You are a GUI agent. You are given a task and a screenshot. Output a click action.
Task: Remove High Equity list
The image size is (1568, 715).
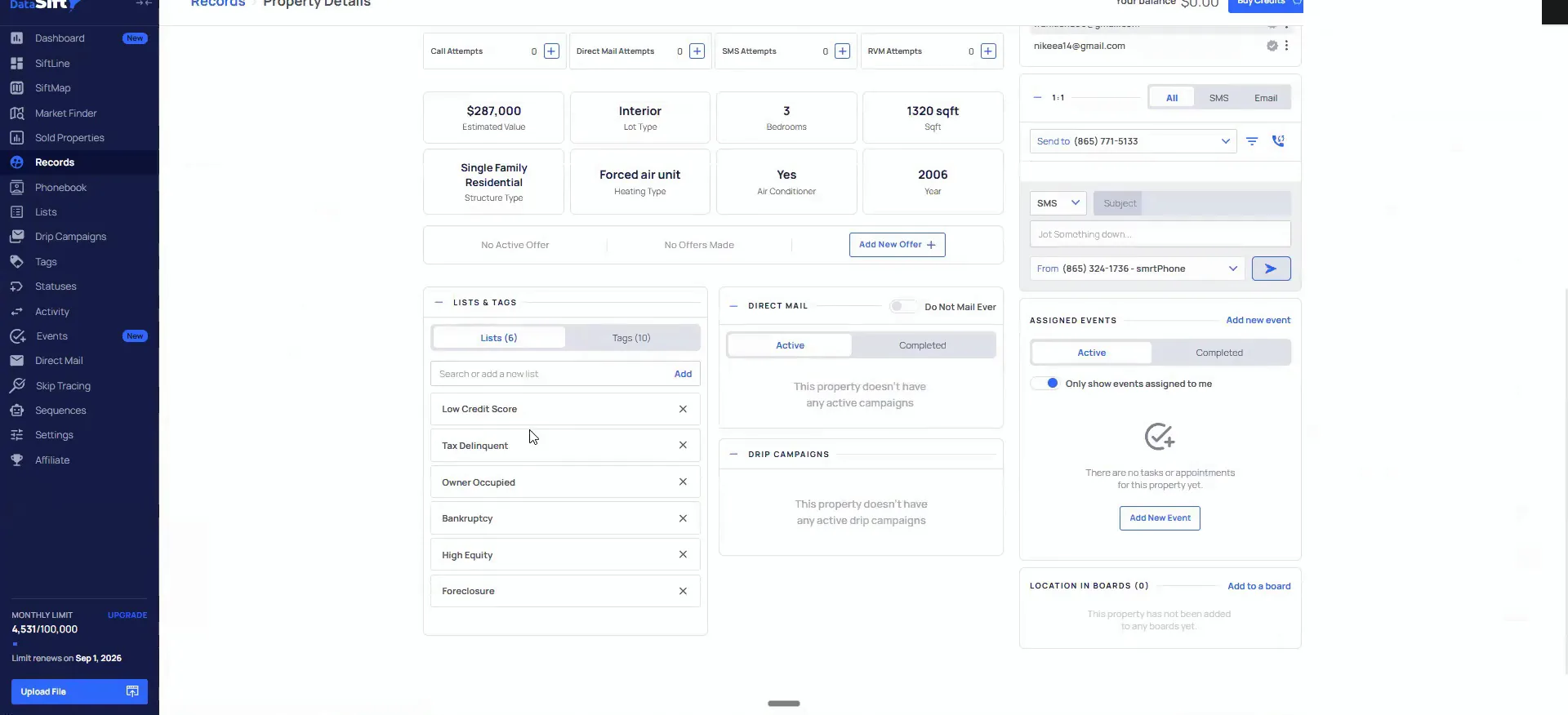tap(683, 554)
